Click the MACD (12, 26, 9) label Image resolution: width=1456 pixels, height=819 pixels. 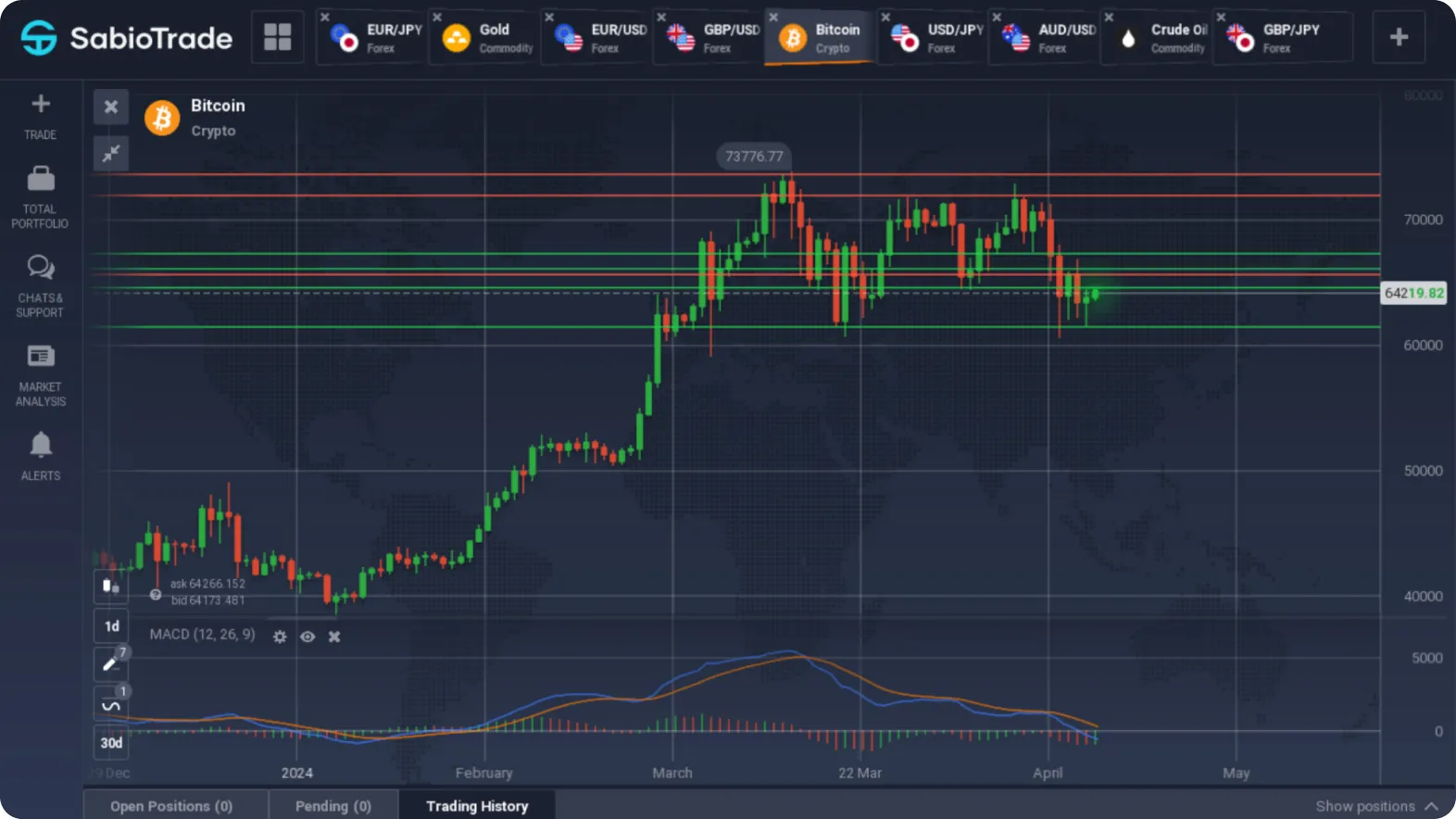point(202,635)
